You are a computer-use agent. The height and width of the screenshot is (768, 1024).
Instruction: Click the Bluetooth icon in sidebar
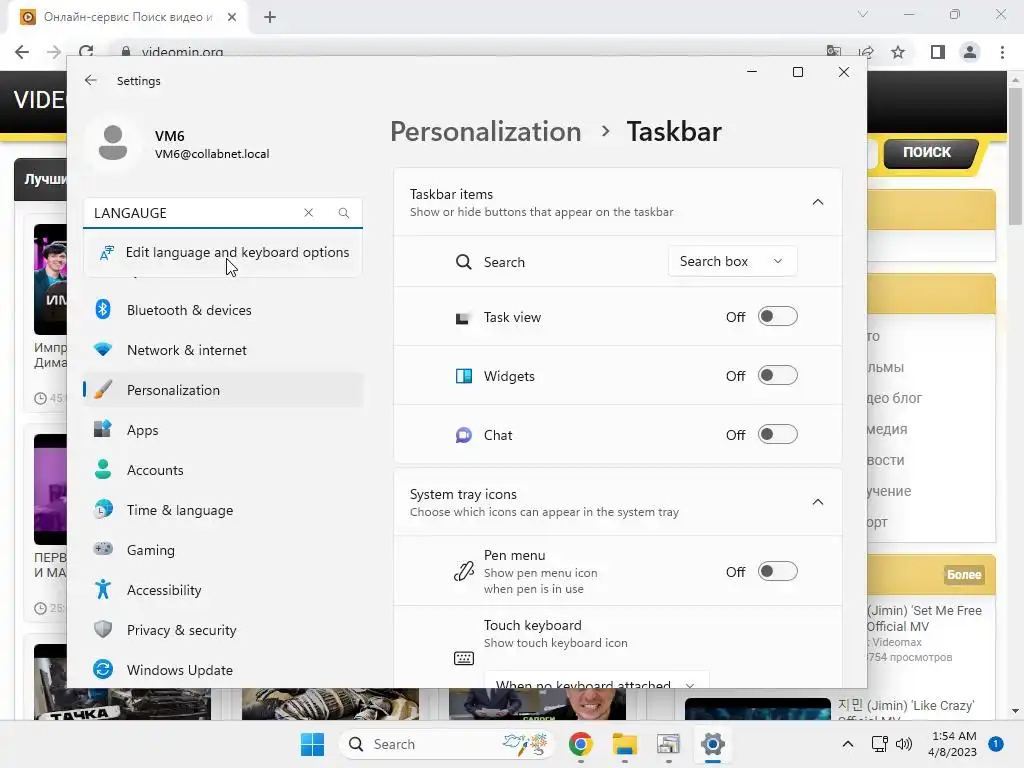(x=103, y=310)
